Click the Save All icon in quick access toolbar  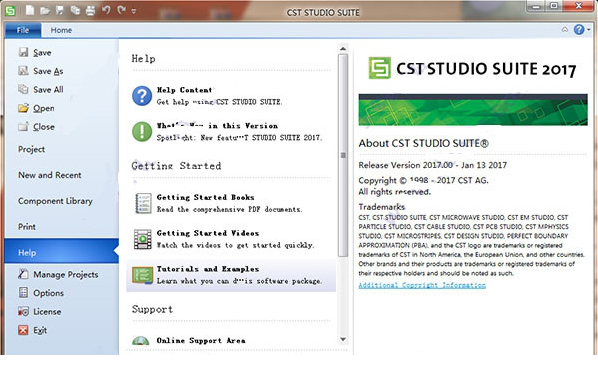pos(75,10)
